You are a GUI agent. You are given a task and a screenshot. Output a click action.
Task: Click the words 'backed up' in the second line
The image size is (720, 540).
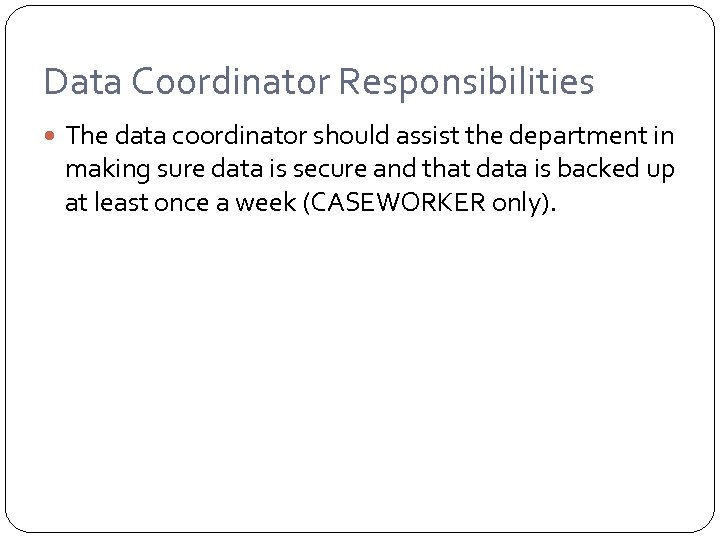point(622,170)
